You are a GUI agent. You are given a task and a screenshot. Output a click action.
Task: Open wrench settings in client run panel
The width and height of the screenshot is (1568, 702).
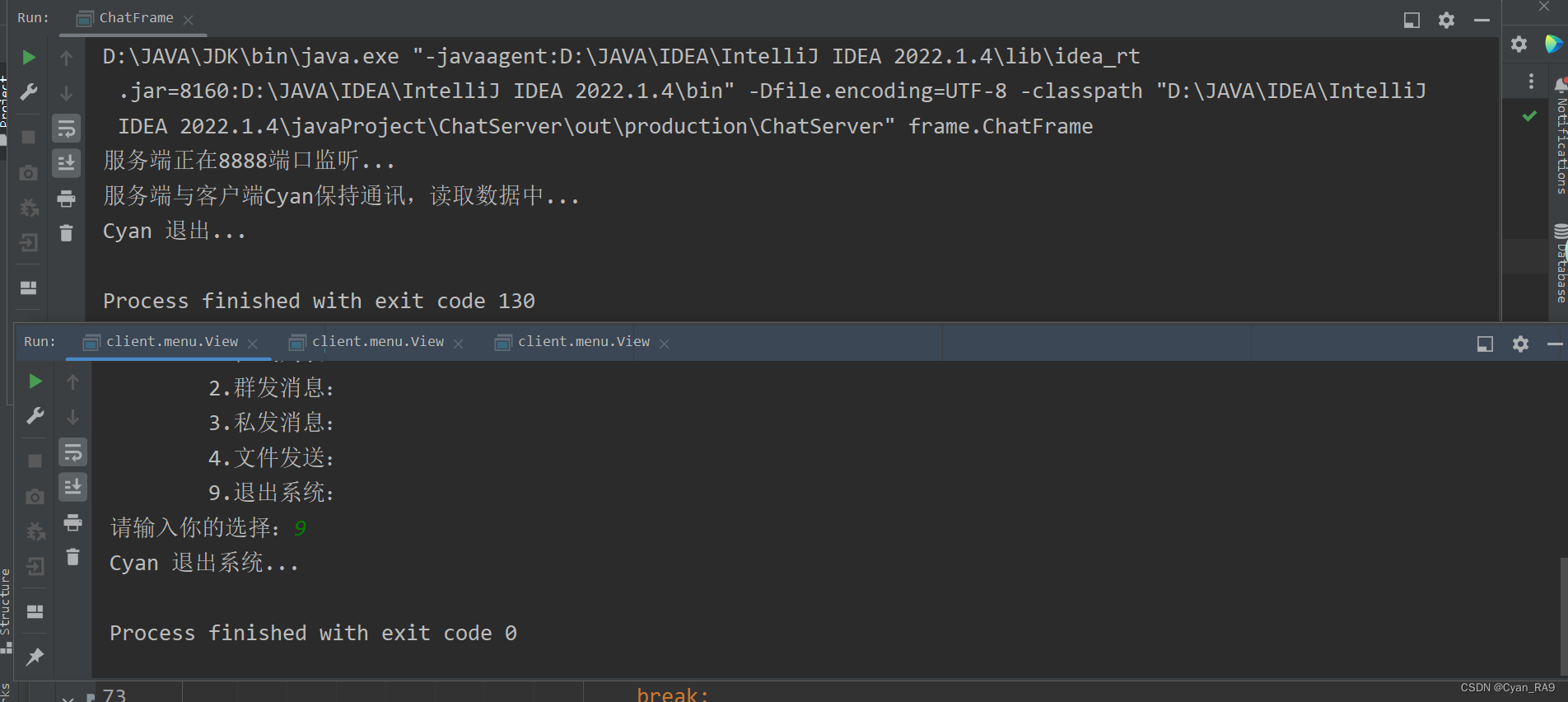[x=35, y=415]
